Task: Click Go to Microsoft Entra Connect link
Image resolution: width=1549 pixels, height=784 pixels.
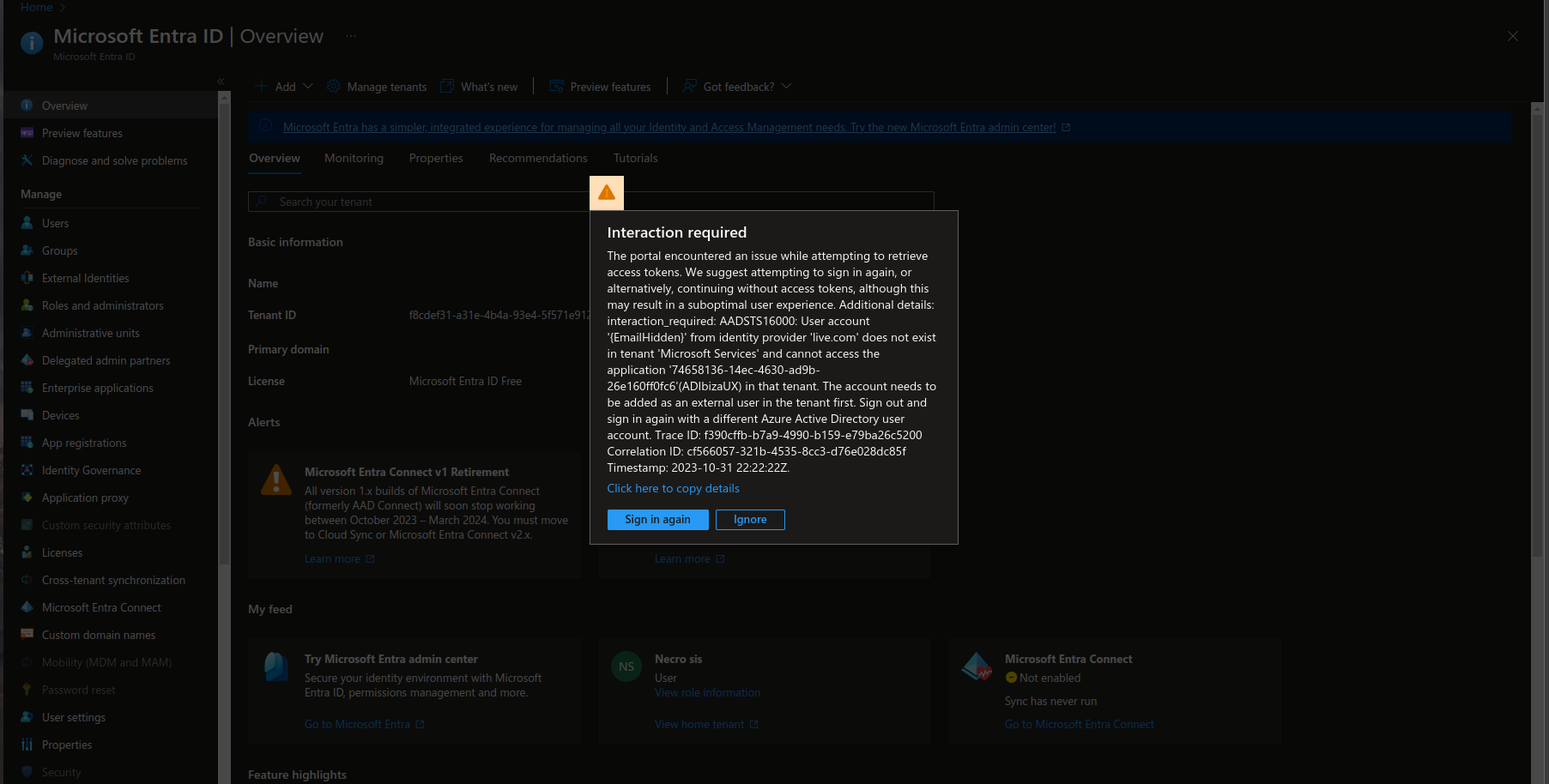Action: point(1080,725)
